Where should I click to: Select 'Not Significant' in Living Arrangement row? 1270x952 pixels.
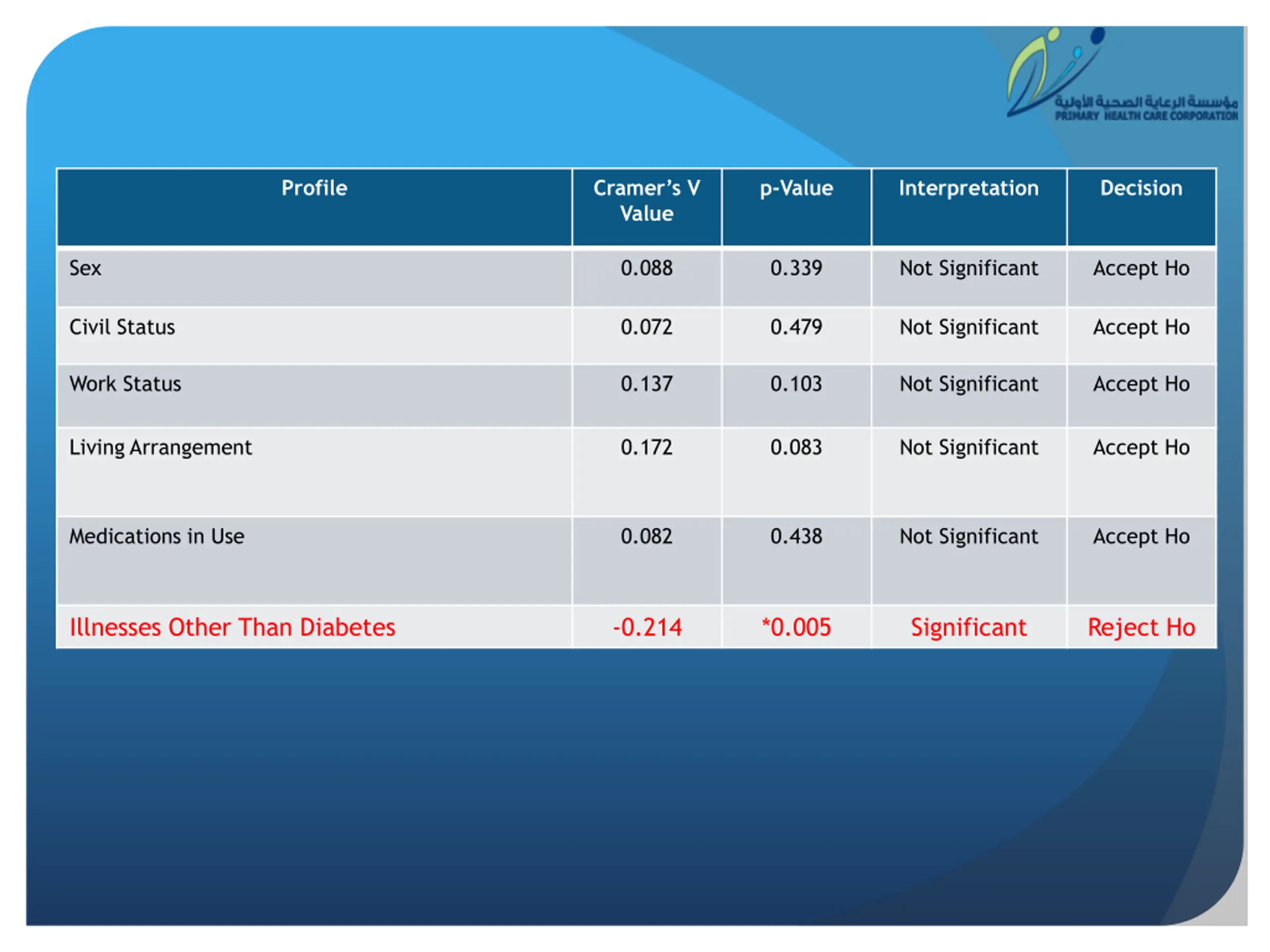coord(968,448)
